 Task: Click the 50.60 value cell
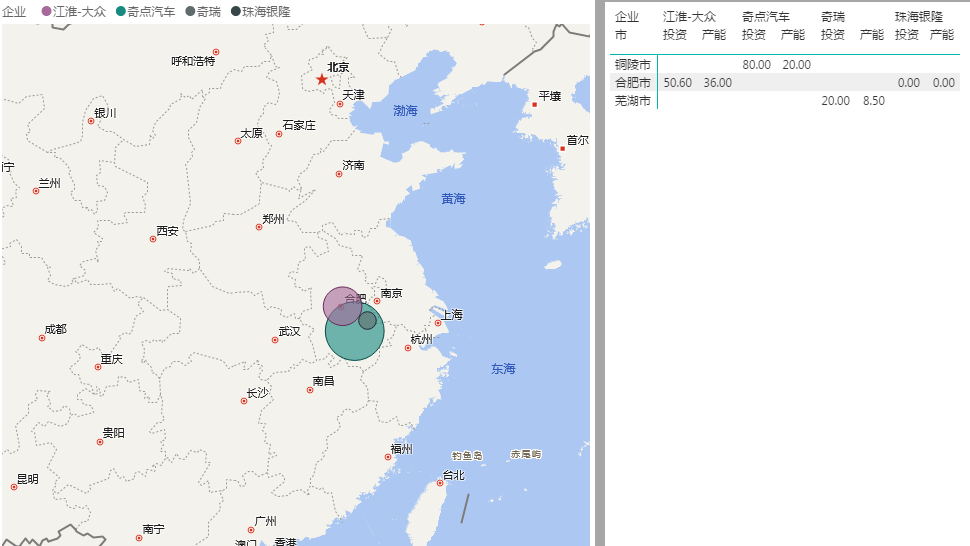tap(677, 82)
